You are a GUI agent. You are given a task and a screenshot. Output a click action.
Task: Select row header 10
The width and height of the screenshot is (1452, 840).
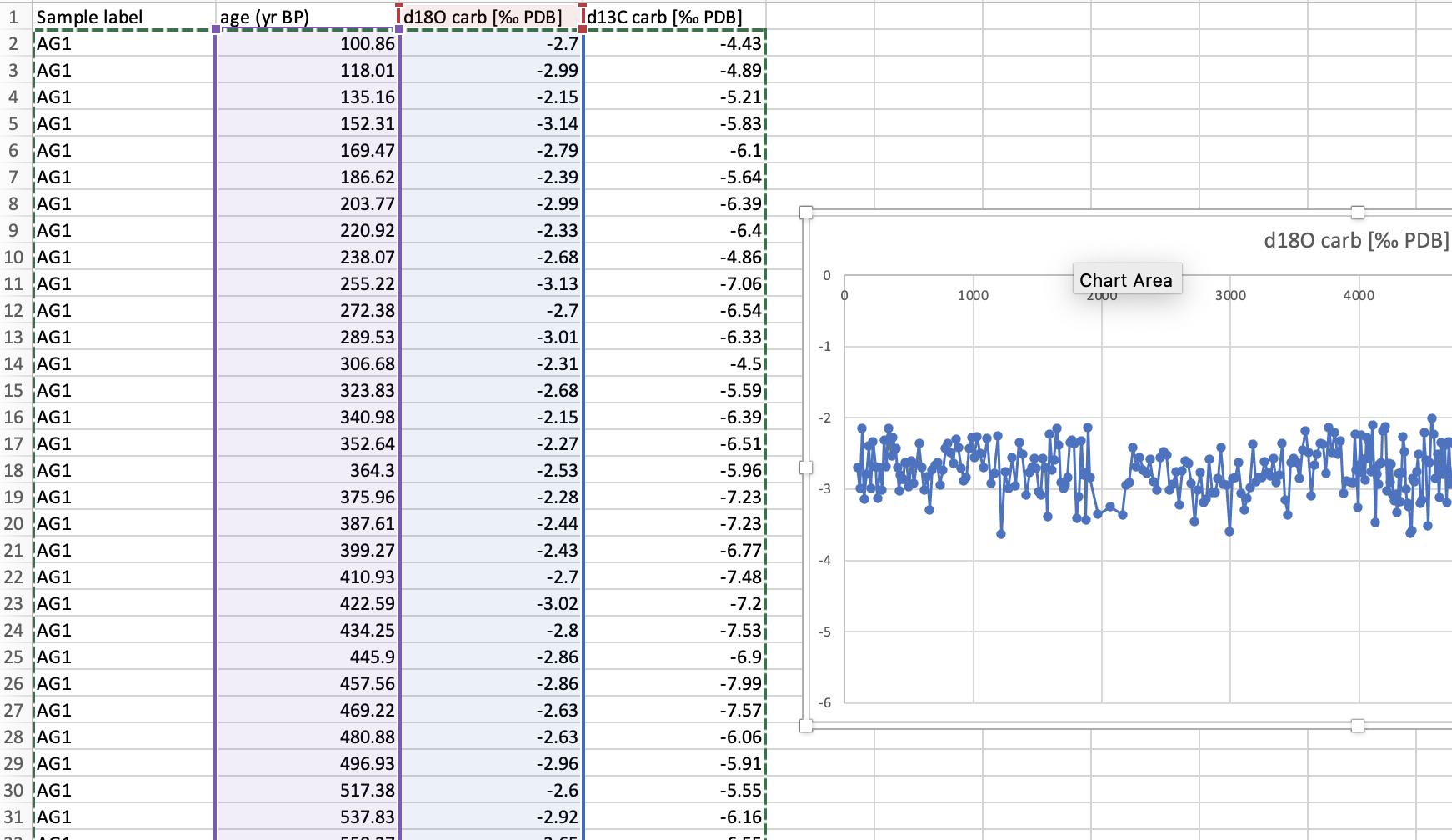[x=14, y=257]
